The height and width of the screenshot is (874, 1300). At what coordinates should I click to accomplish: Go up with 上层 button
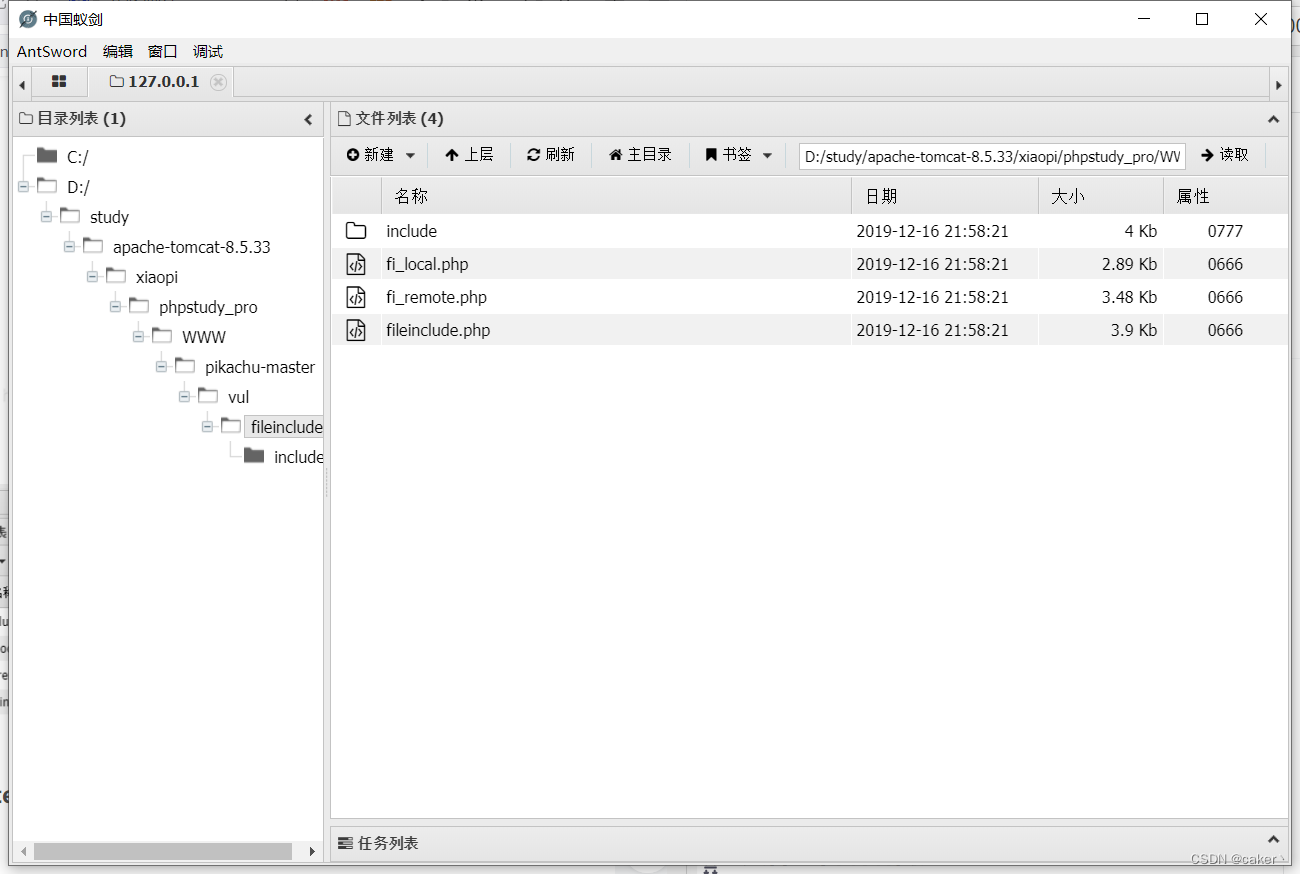469,155
